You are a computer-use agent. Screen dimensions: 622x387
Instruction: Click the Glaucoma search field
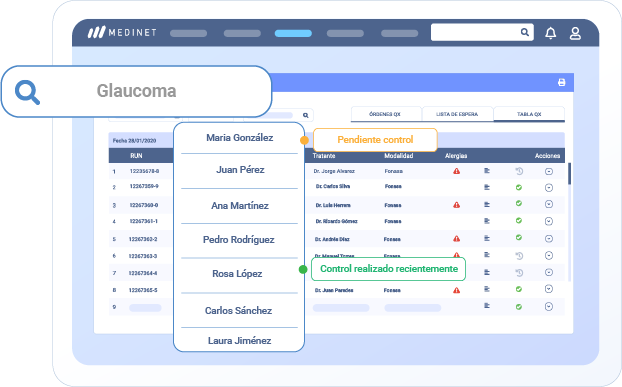click(136, 92)
